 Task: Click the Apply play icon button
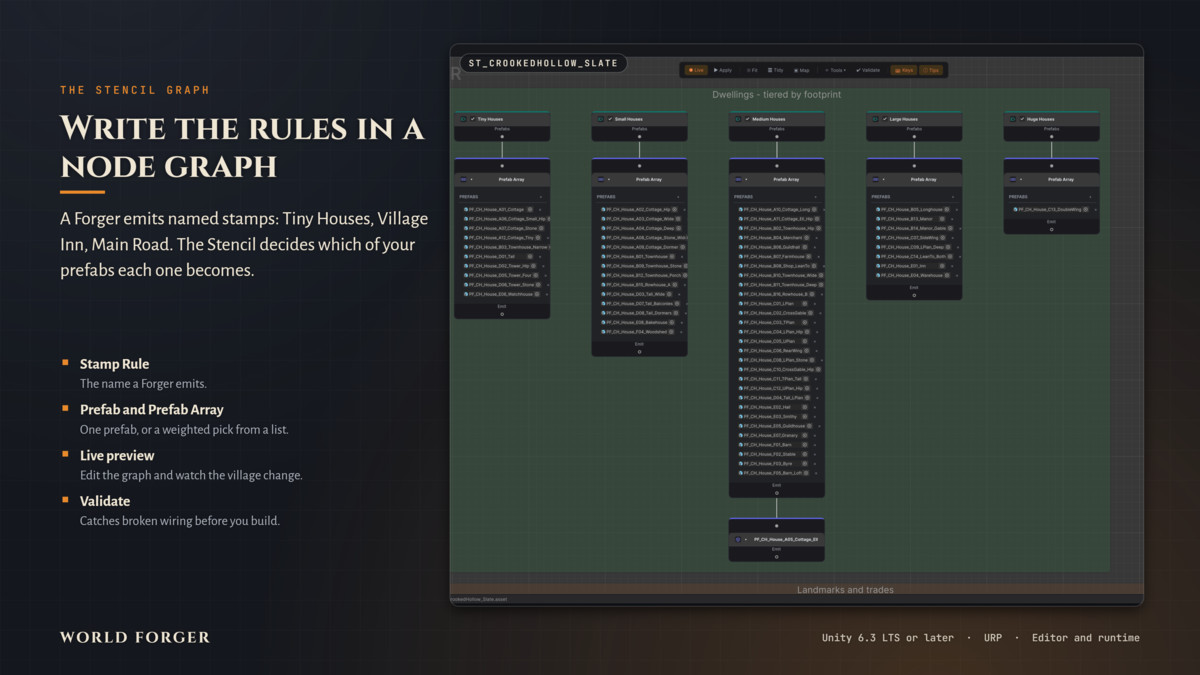(x=722, y=70)
